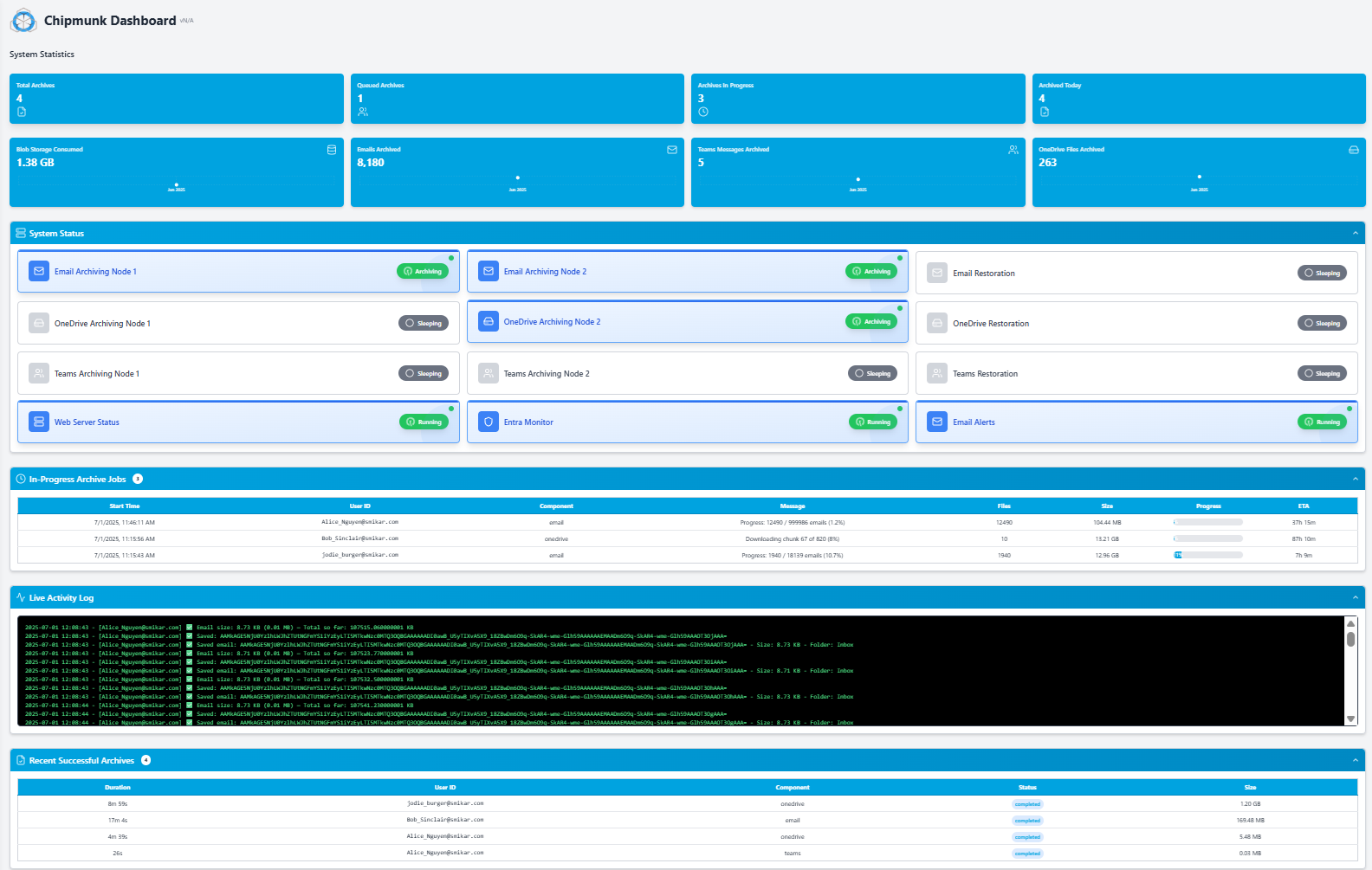Toggle the Running badge on Web Server Status
The width and height of the screenshot is (1372, 870).
424,422
